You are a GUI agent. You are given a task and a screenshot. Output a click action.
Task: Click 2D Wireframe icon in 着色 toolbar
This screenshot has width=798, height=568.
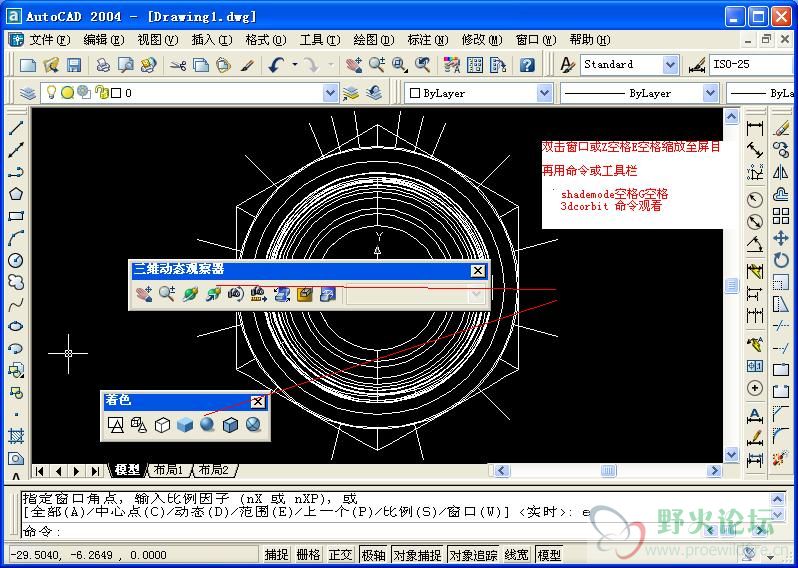(116, 424)
